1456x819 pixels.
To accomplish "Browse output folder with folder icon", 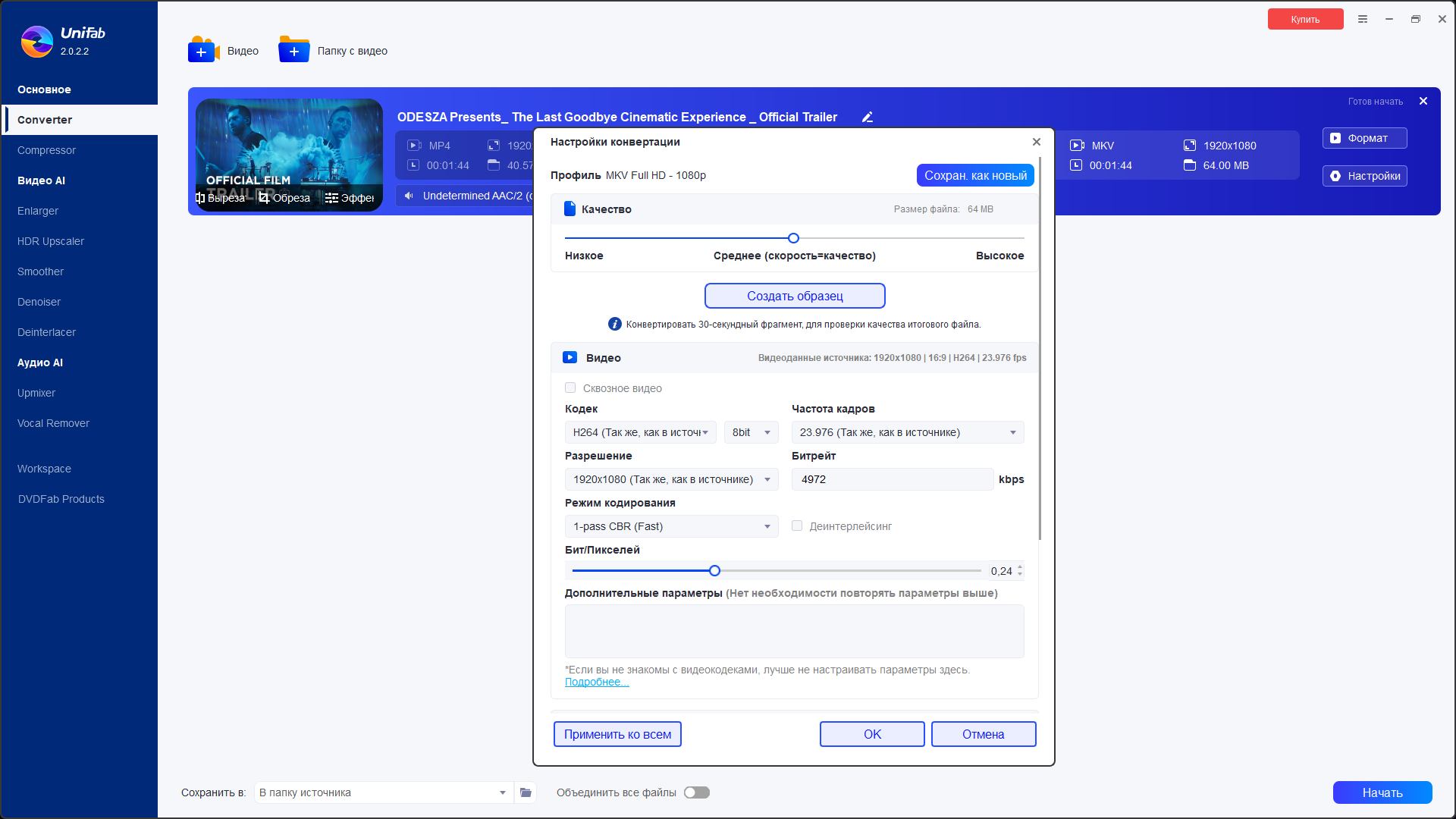I will (526, 792).
